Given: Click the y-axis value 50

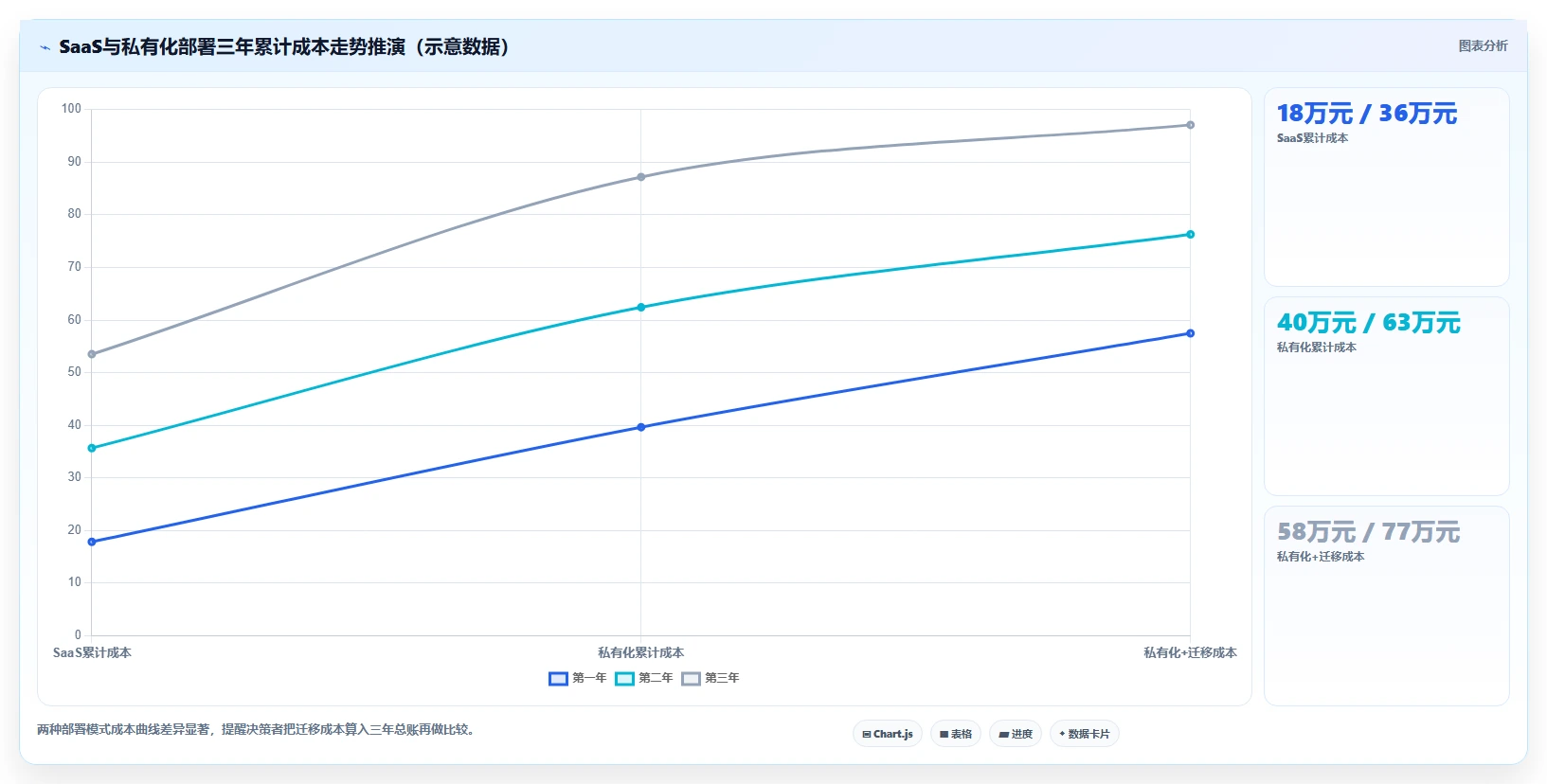Looking at the screenshot, I should 74,372.
